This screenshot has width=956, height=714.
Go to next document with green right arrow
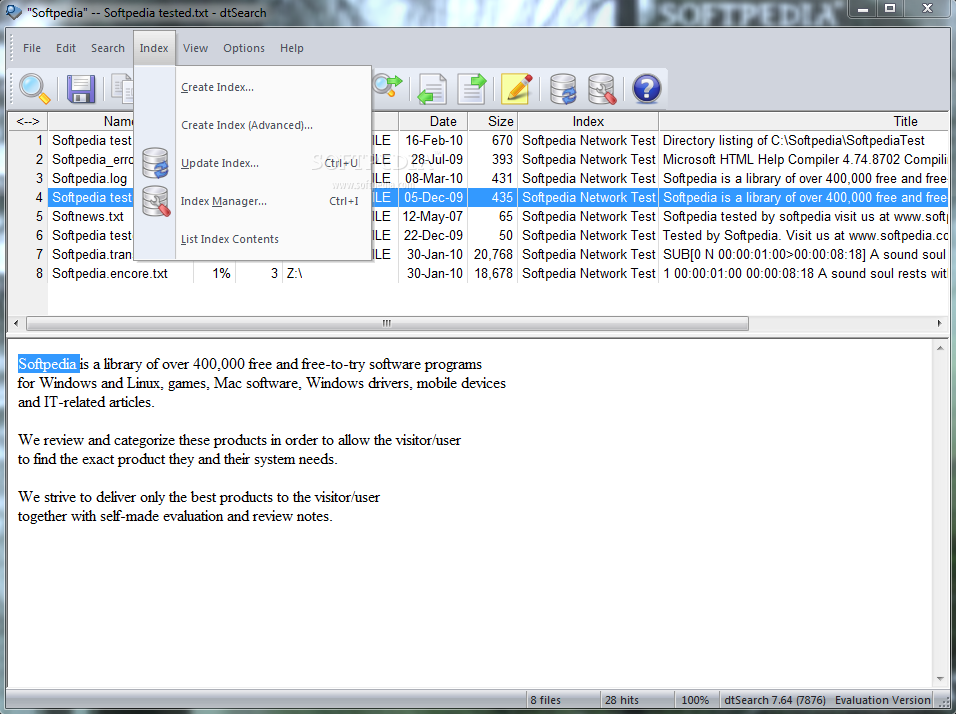[x=472, y=89]
